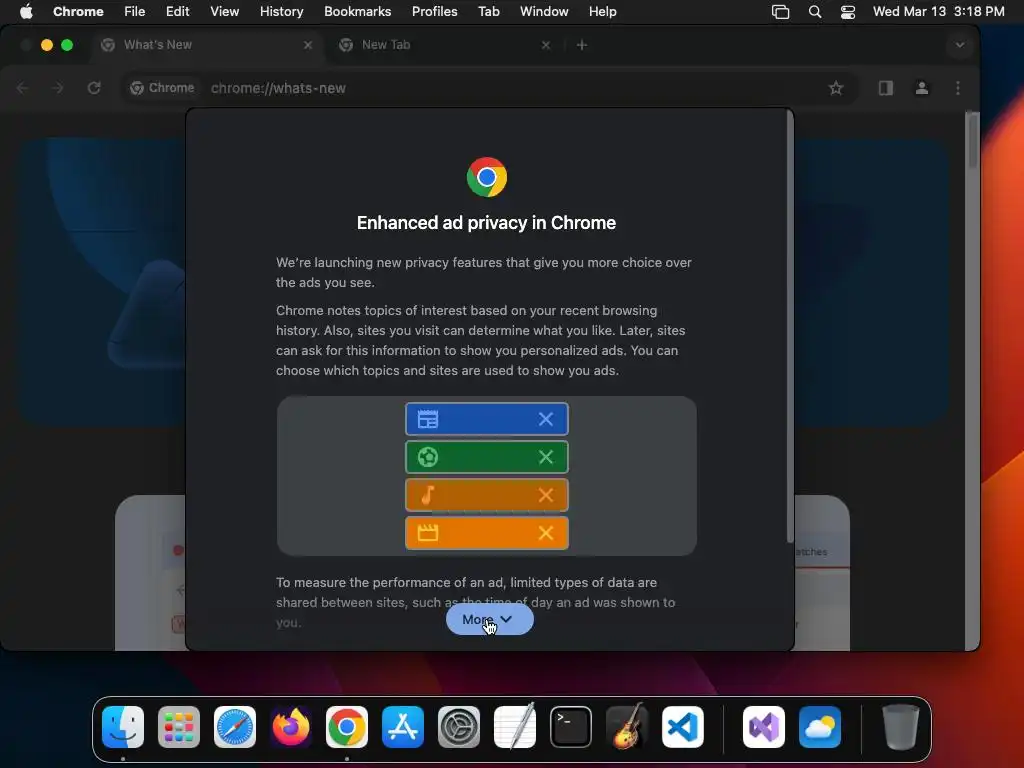1024x768 pixels.
Task: Click the Chrome icon in the Dock
Action: point(347,727)
